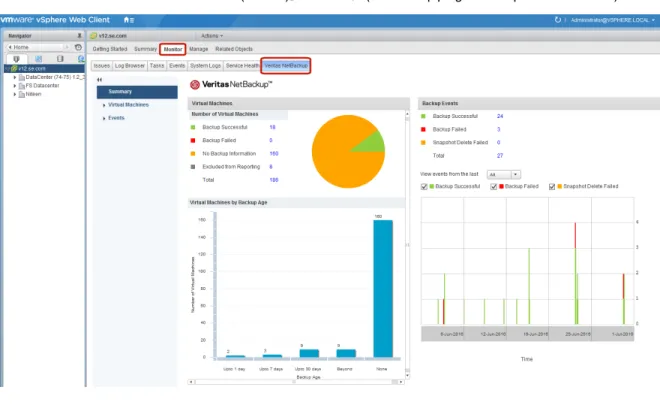Click Excluded from Reporting count link
660x411 pixels.
[x=271, y=167]
